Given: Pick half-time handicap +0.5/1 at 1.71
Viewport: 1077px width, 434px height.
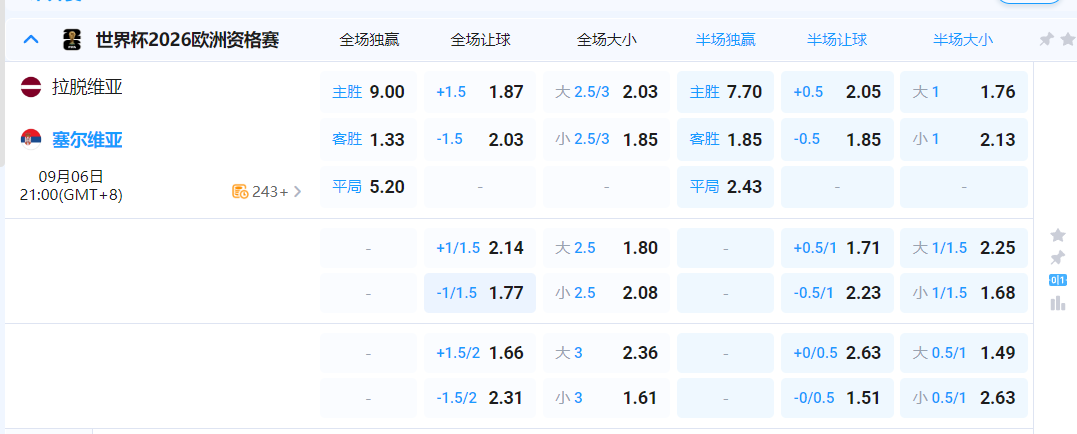Looking at the screenshot, I should pos(837,248).
